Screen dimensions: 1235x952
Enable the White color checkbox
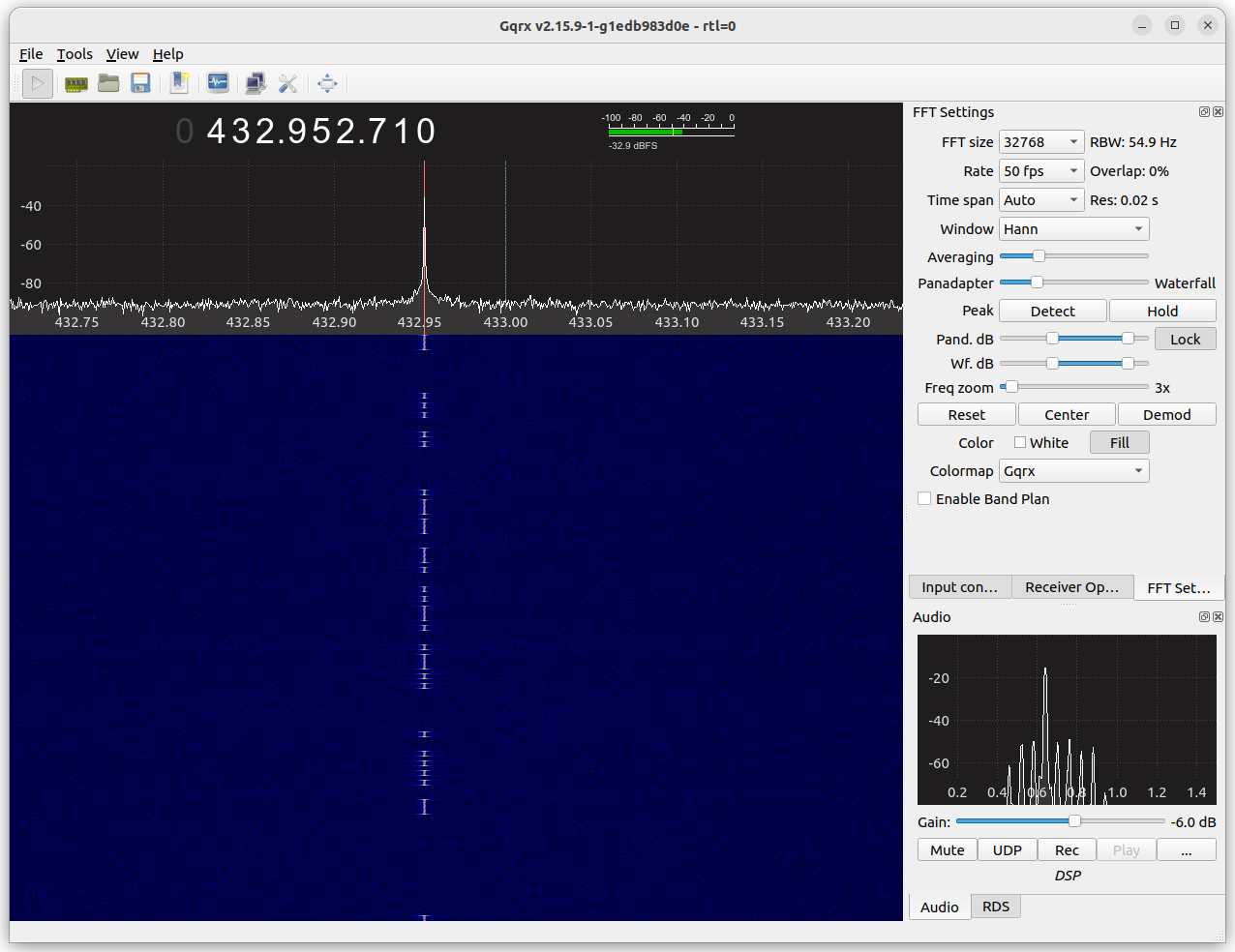1020,442
